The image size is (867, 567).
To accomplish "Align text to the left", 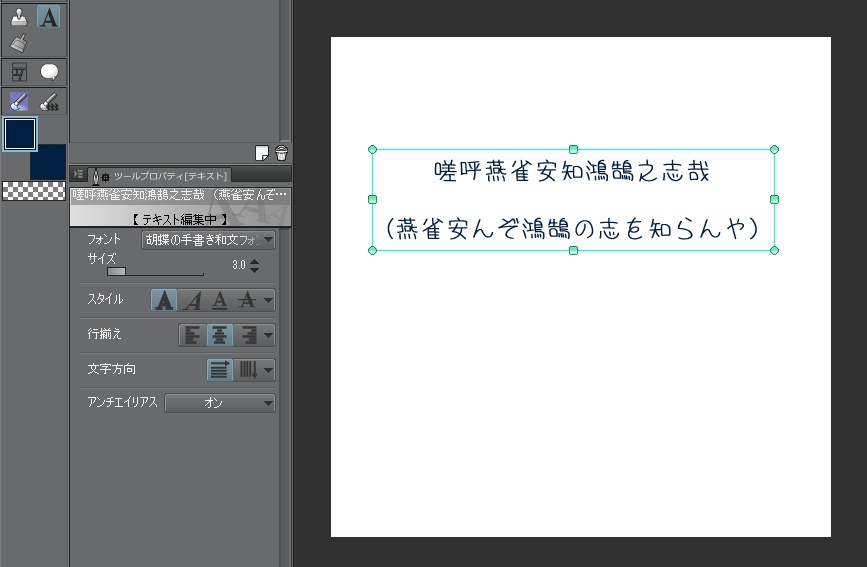I will (191, 335).
